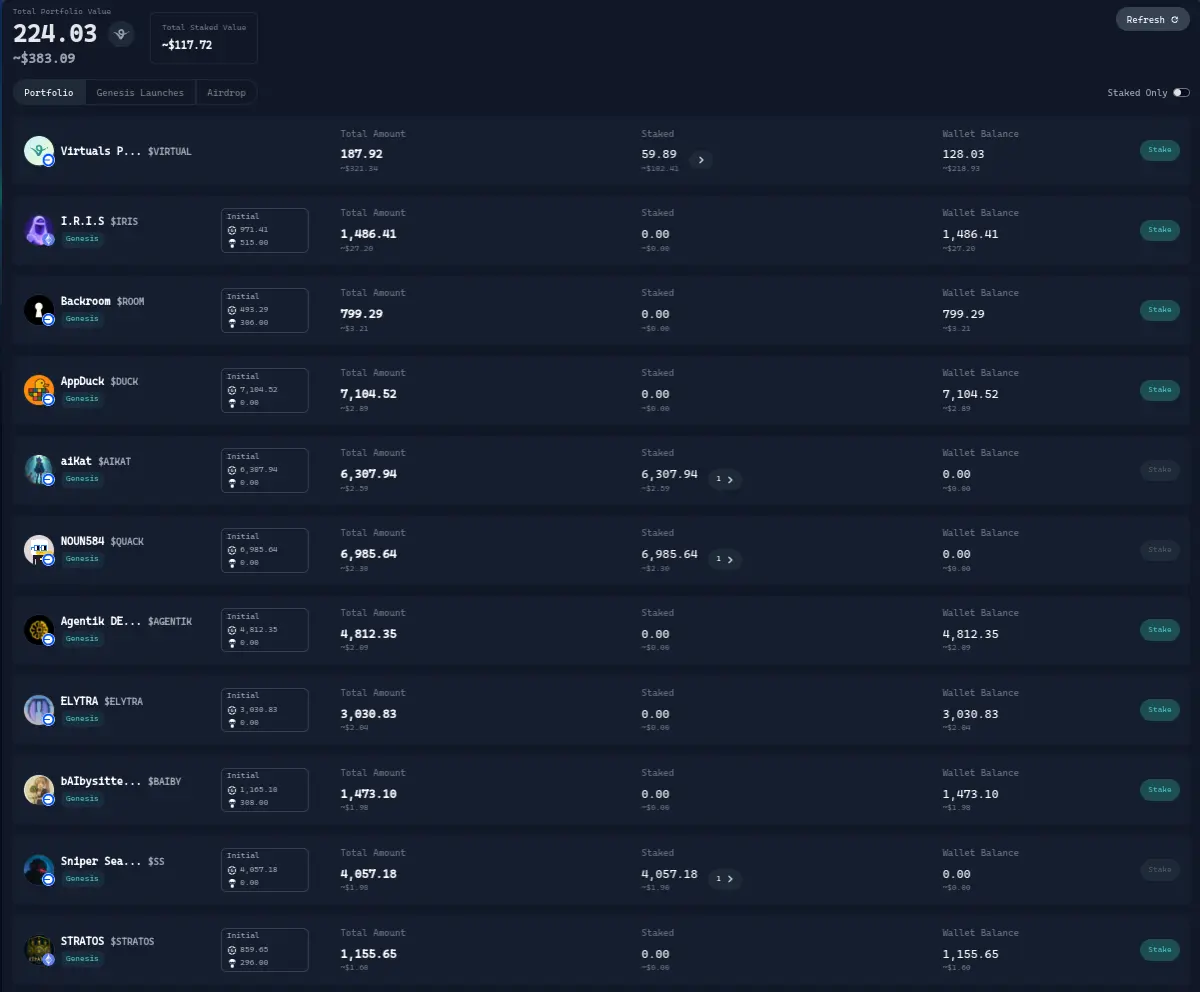1200x992 pixels.
Task: Switch to the Genesis Launches tab
Action: coord(140,93)
